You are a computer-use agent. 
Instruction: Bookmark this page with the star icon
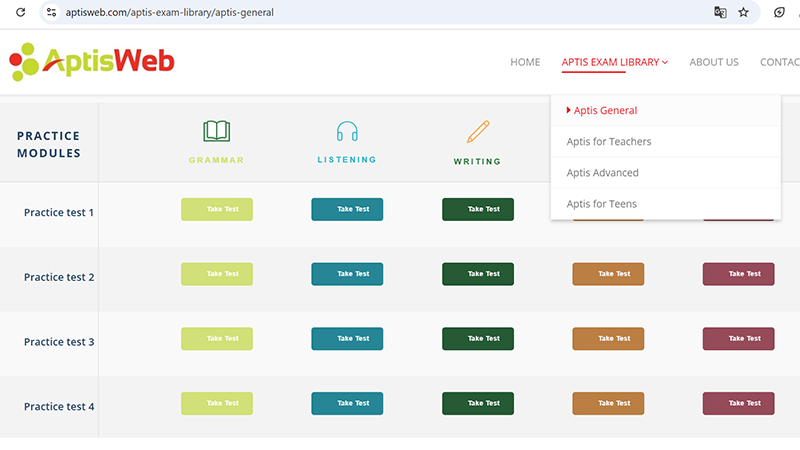click(743, 12)
